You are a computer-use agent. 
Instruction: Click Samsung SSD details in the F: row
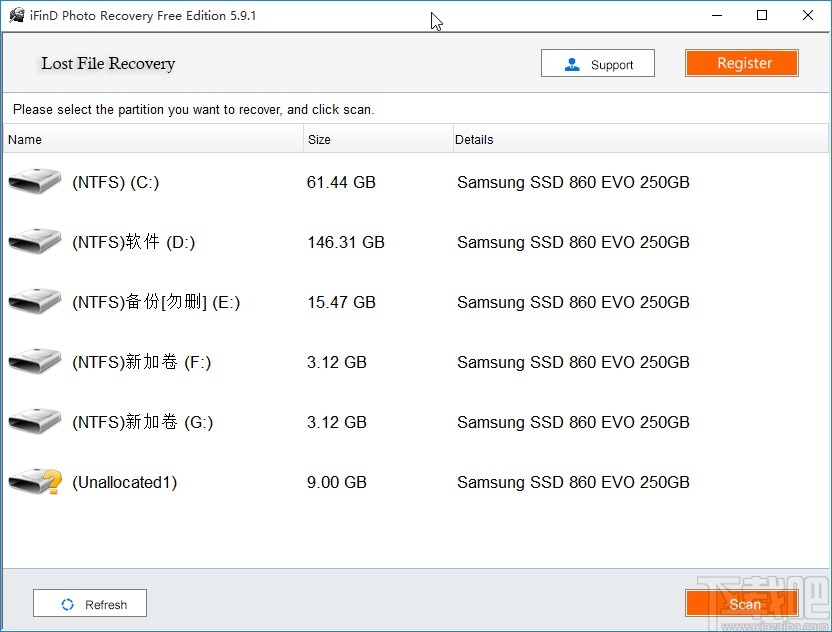[x=573, y=362]
